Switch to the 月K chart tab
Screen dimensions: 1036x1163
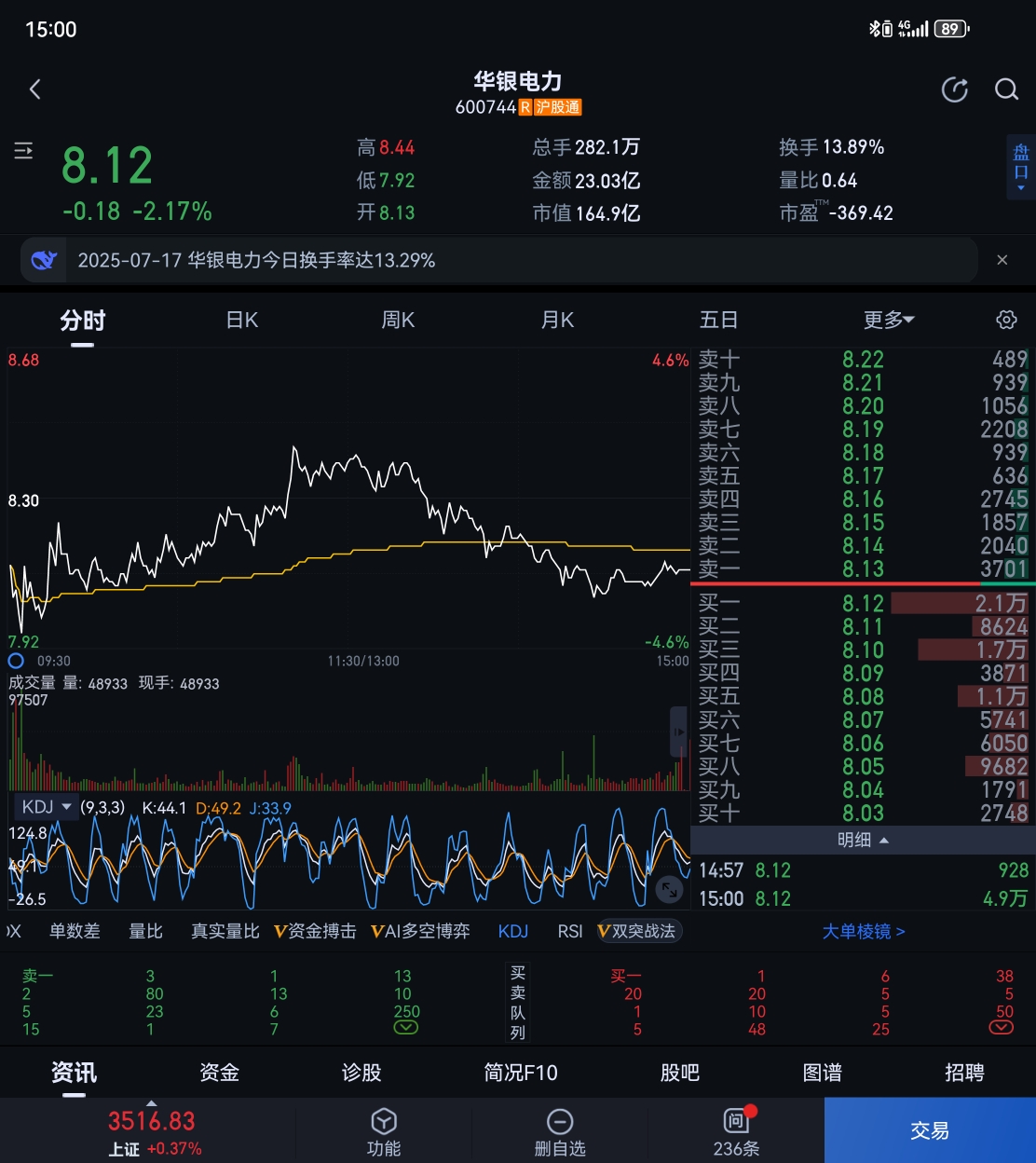[x=557, y=321]
